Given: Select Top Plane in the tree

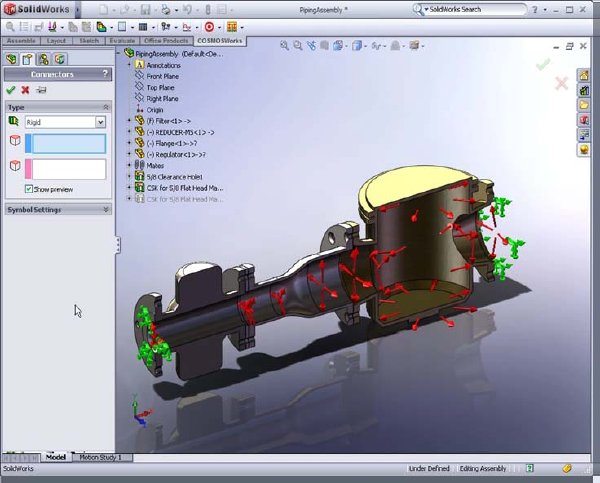Looking at the screenshot, I should pos(160,87).
